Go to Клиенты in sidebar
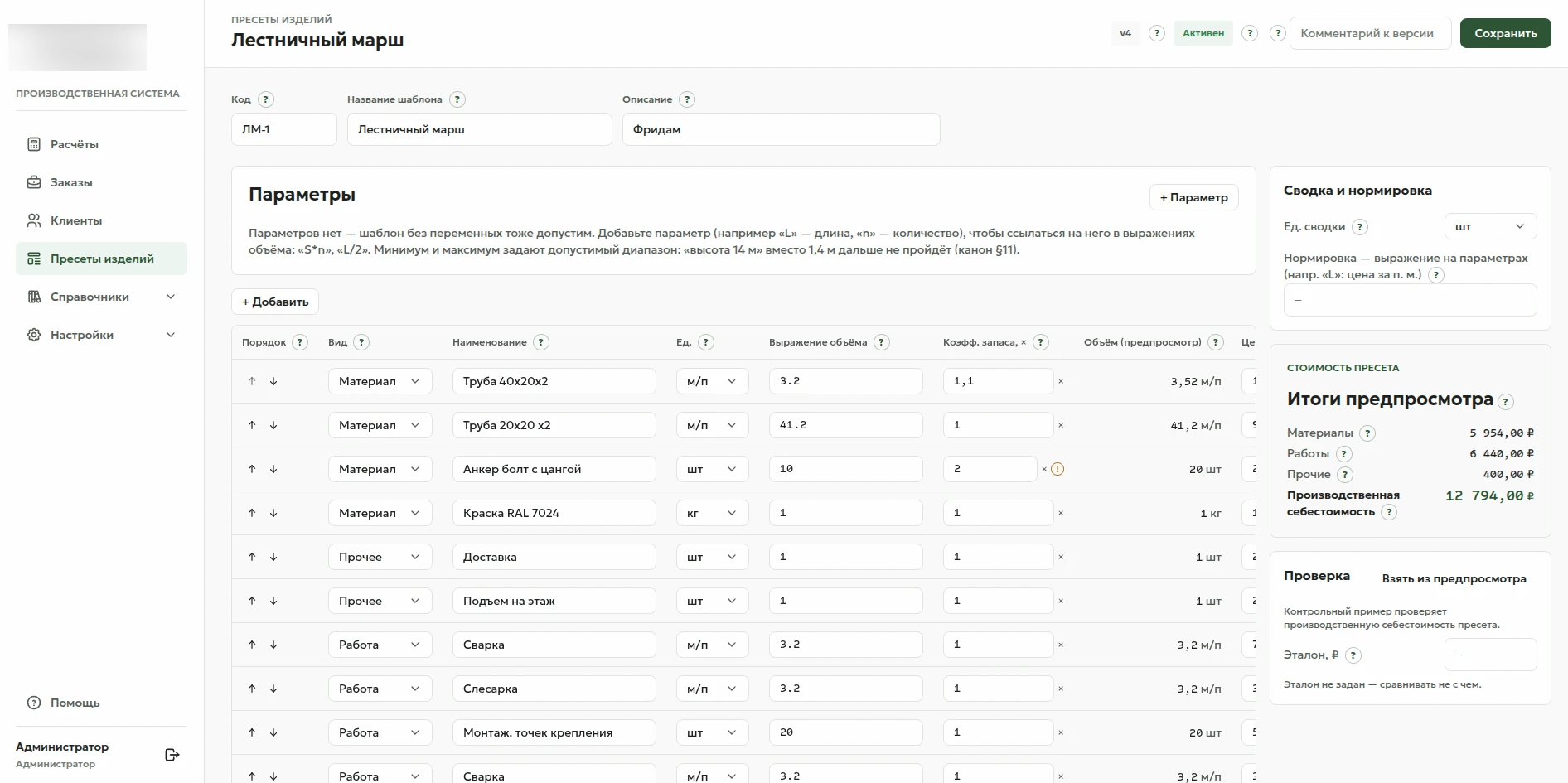Screen dimensions: 1568x783 101,220
